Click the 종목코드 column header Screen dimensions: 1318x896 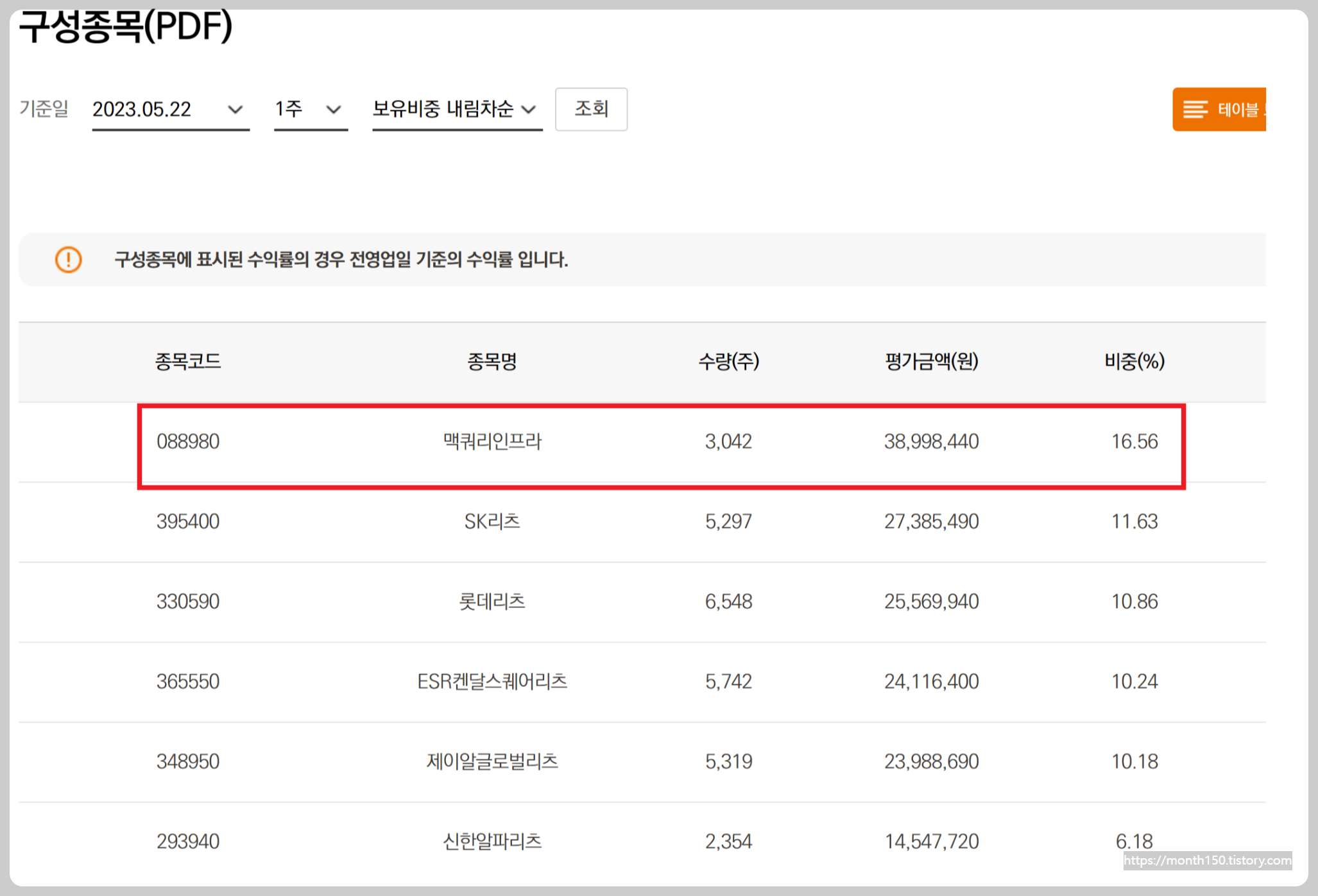189,362
